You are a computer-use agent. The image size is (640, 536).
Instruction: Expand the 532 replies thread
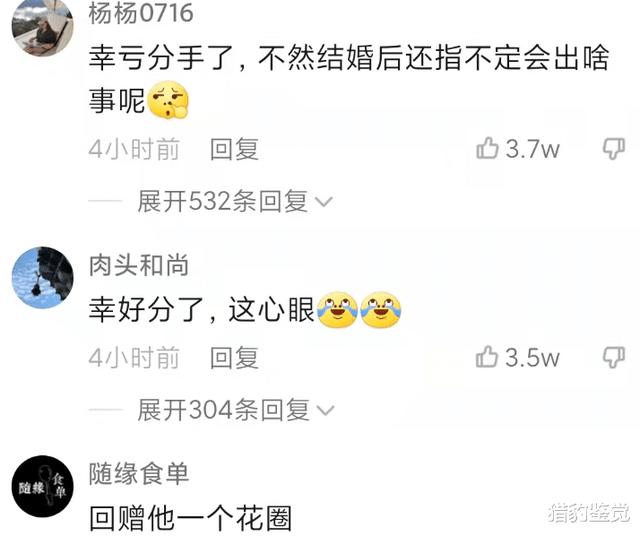tap(235, 201)
